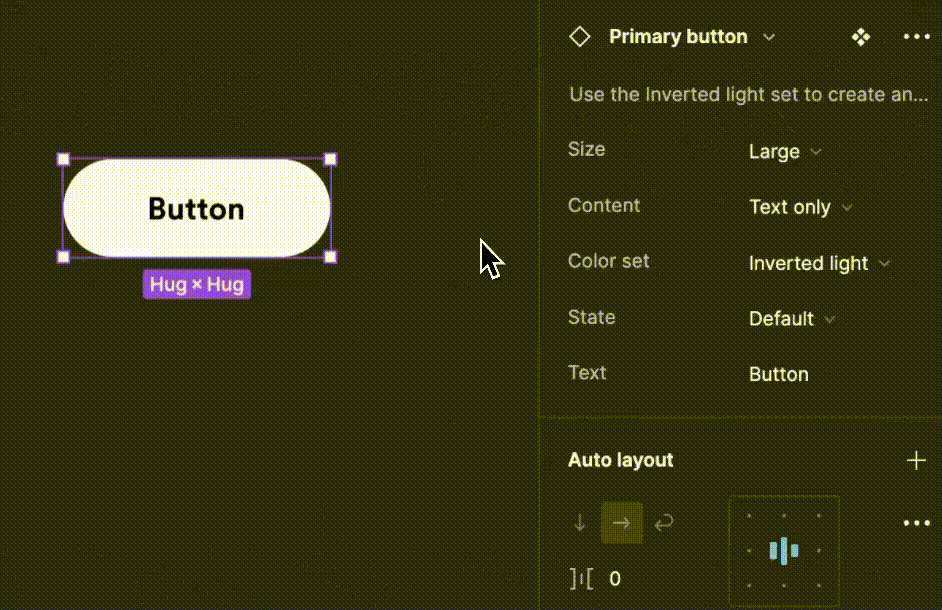Edit the Text property value Button
Image resolution: width=942 pixels, height=610 pixels.
click(x=779, y=374)
